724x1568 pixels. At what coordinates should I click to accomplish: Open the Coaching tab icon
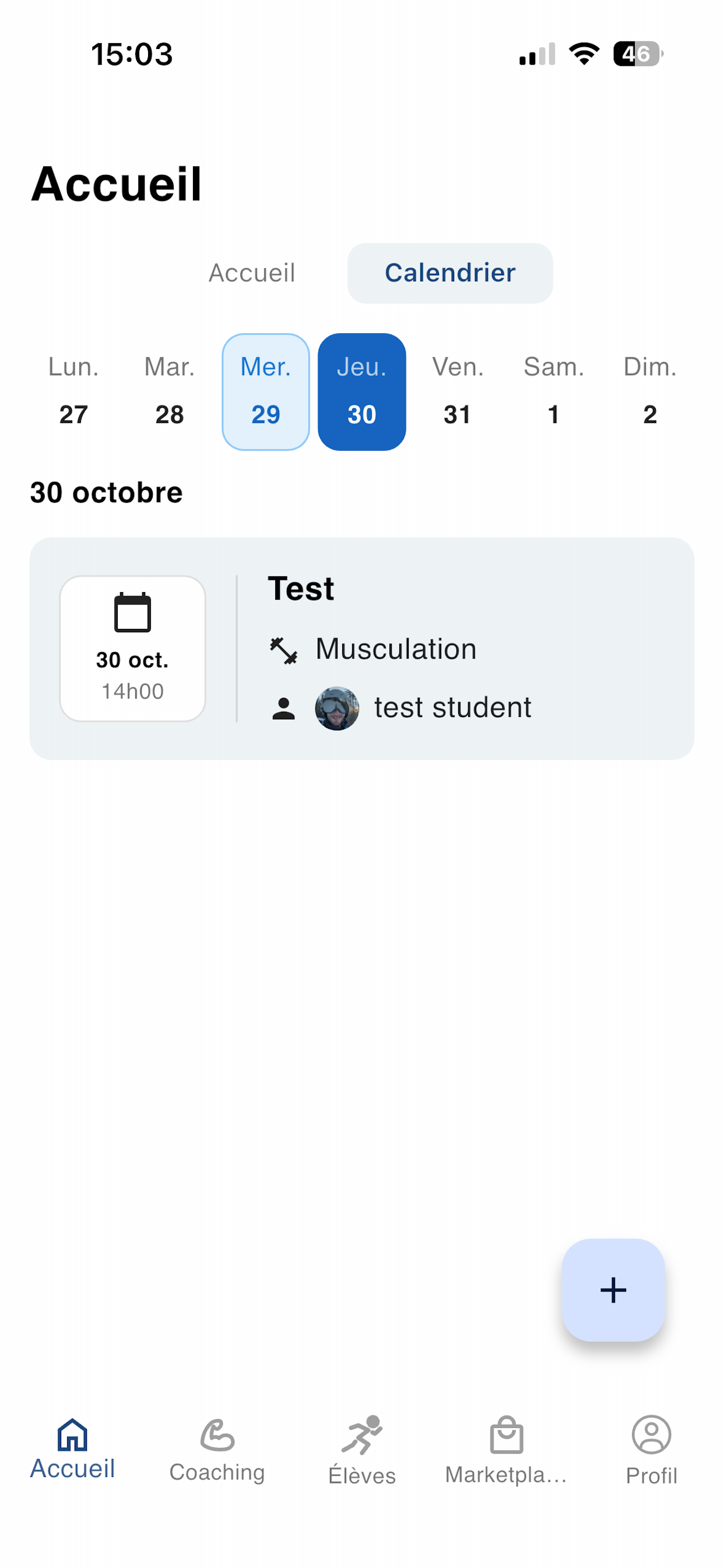tap(217, 1434)
